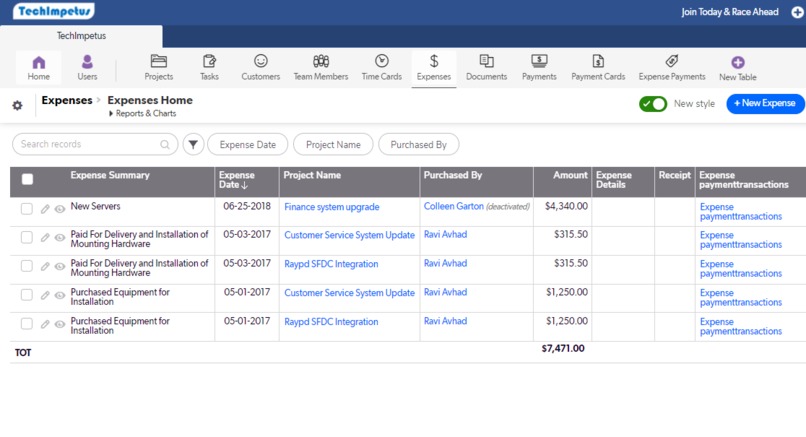Viewport: 806px width, 437px height.
Task: Check the select-all header checkbox
Action: click(x=27, y=179)
